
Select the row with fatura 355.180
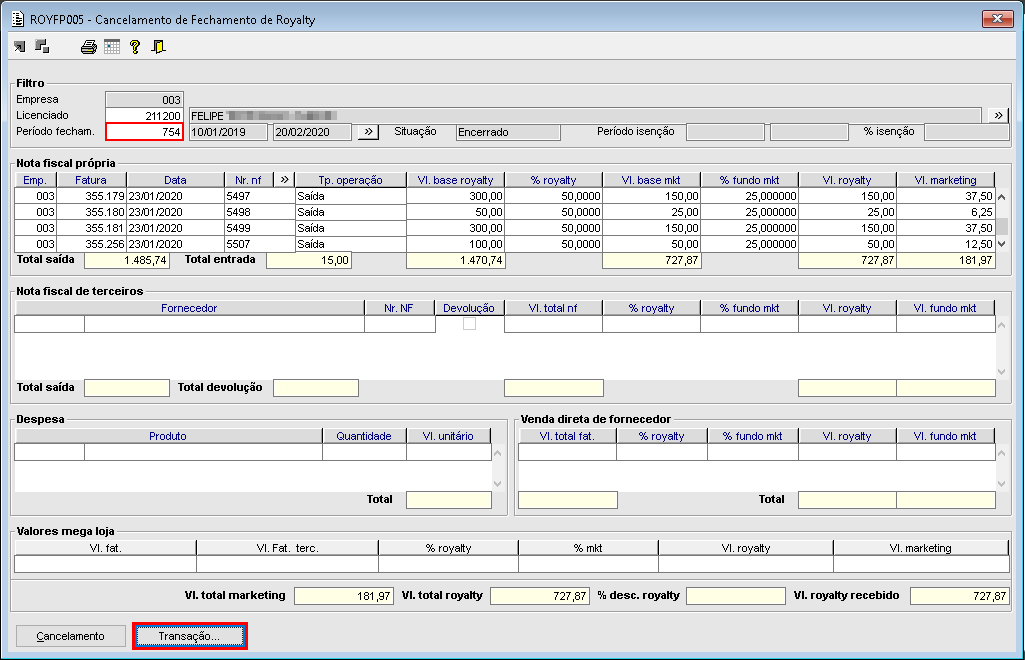(x=91, y=213)
